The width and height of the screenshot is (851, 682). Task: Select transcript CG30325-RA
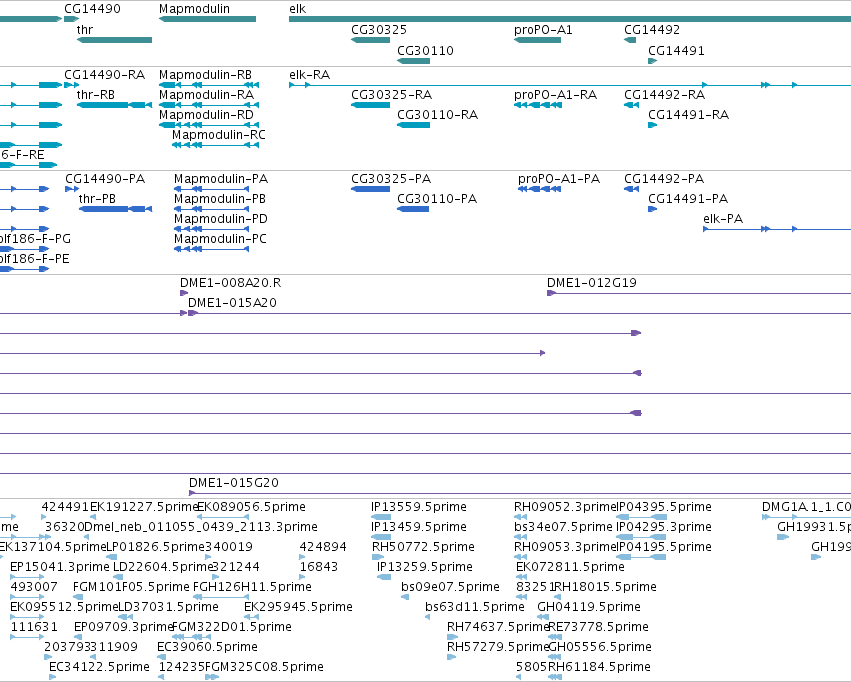[x=391, y=94]
